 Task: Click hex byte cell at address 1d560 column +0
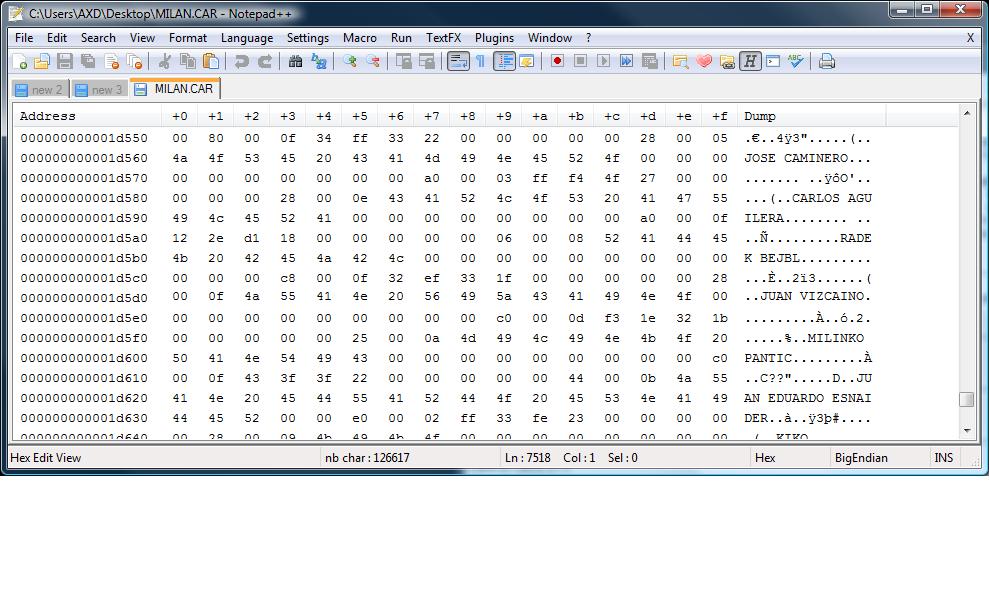pyautogui.click(x=180, y=158)
